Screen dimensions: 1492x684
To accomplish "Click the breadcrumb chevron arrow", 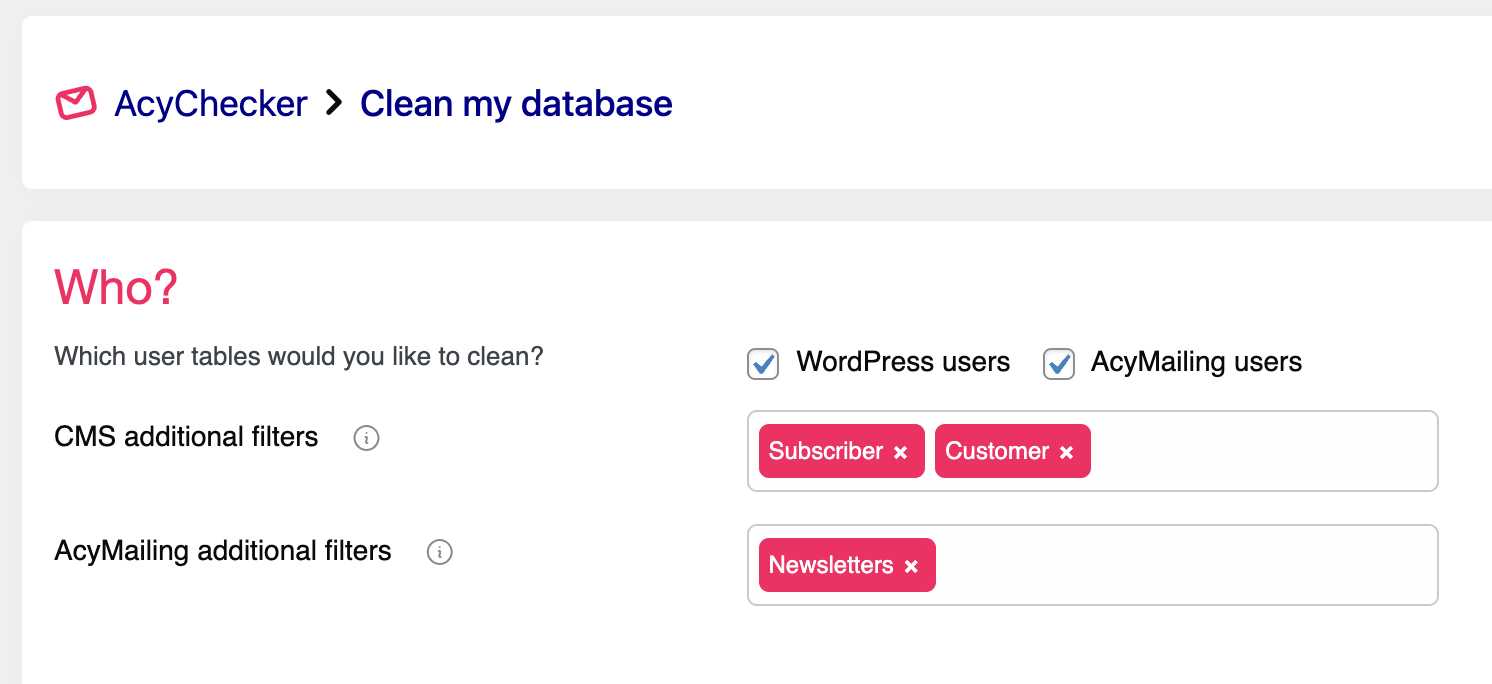I will click(334, 104).
